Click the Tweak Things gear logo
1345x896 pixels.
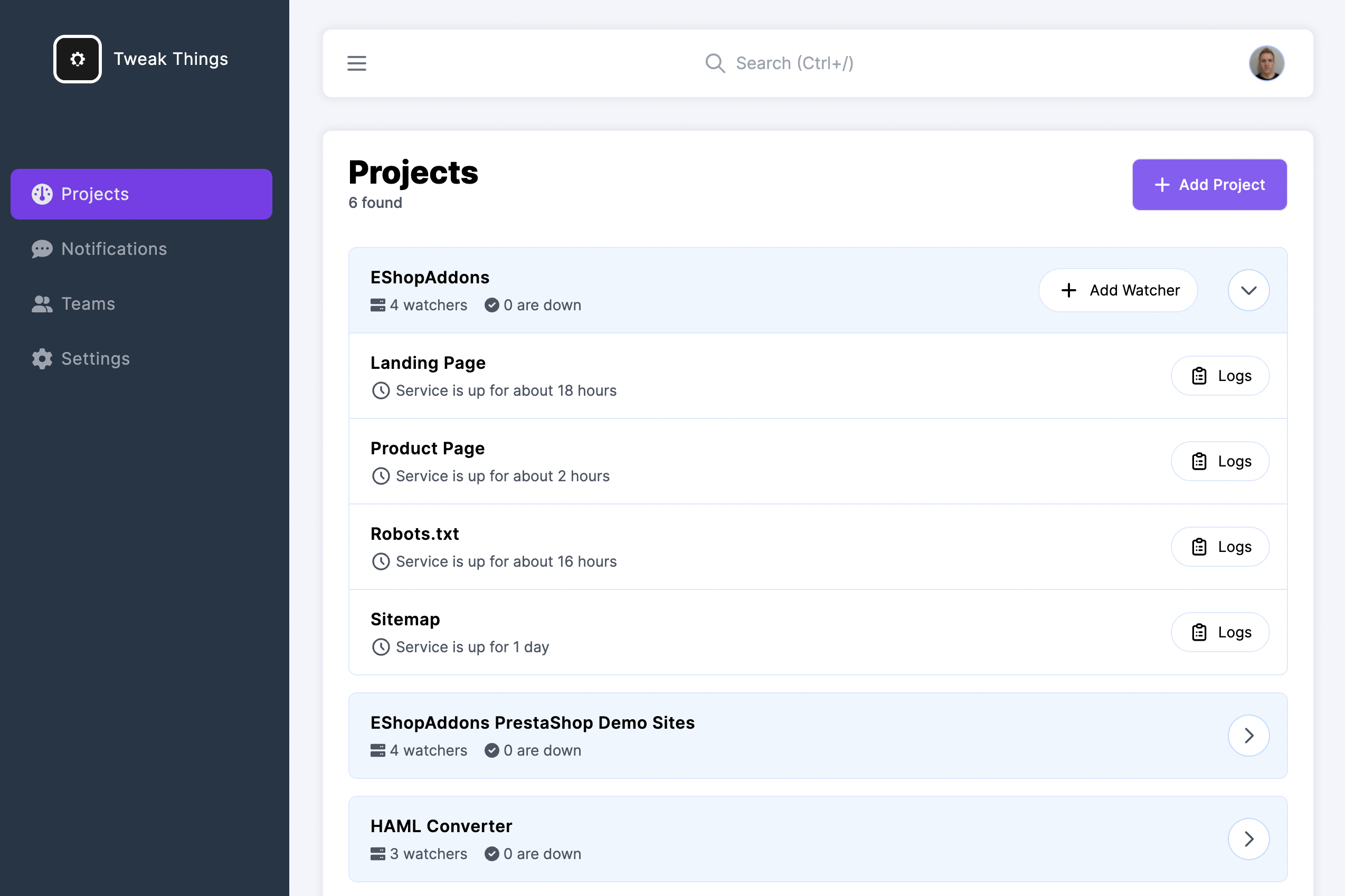[77, 59]
